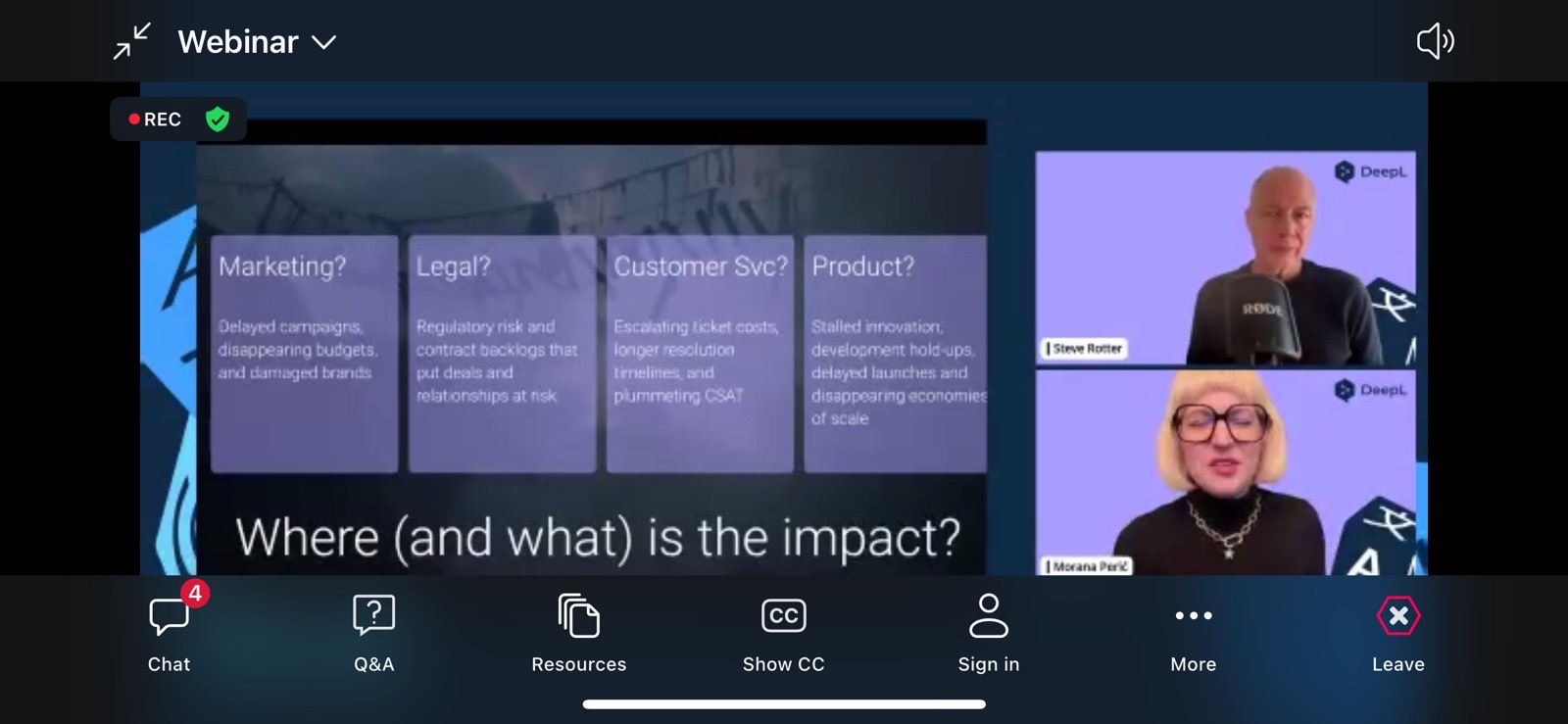Image resolution: width=1568 pixels, height=724 pixels.
Task: Tap the red chat notification badge
Action: click(x=195, y=593)
